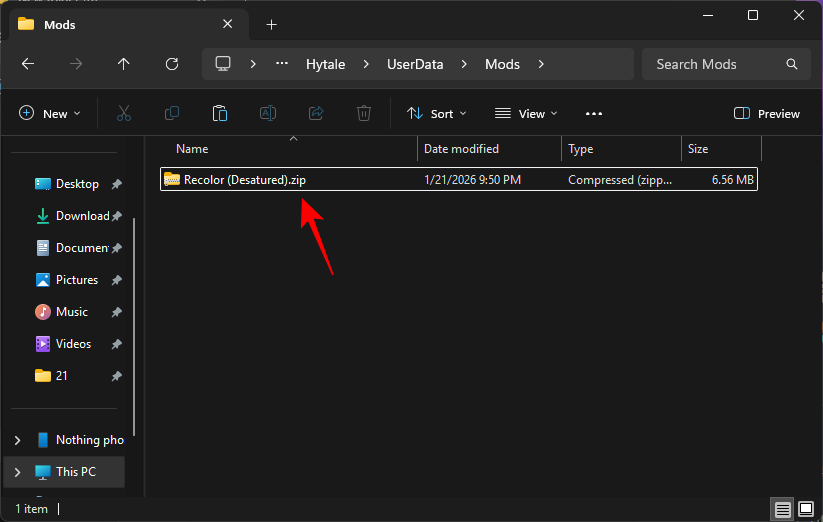Screen dimensions: 823x522
Task: Switch to details view layout icon
Action: tap(782, 509)
